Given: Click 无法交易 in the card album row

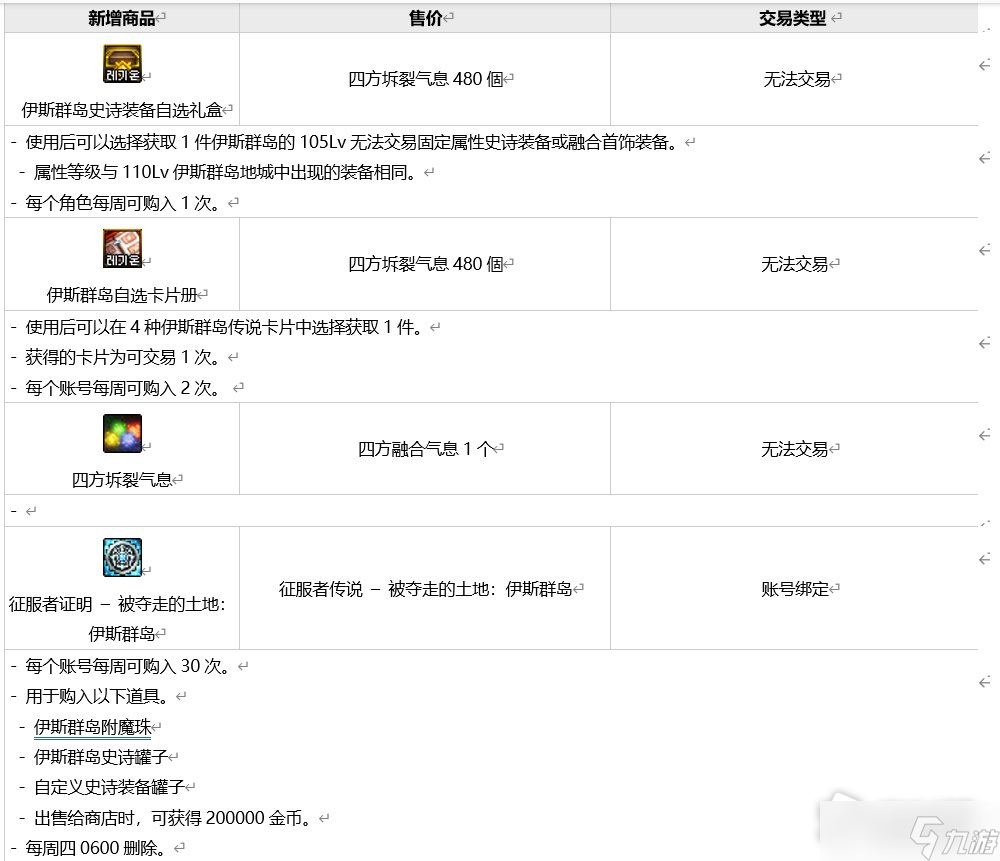Looking at the screenshot, I should (795, 264).
